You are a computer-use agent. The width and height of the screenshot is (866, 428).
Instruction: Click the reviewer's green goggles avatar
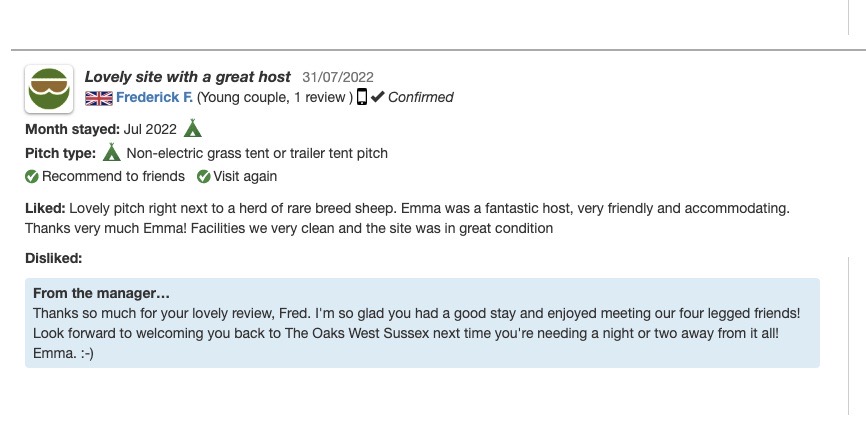(49, 89)
